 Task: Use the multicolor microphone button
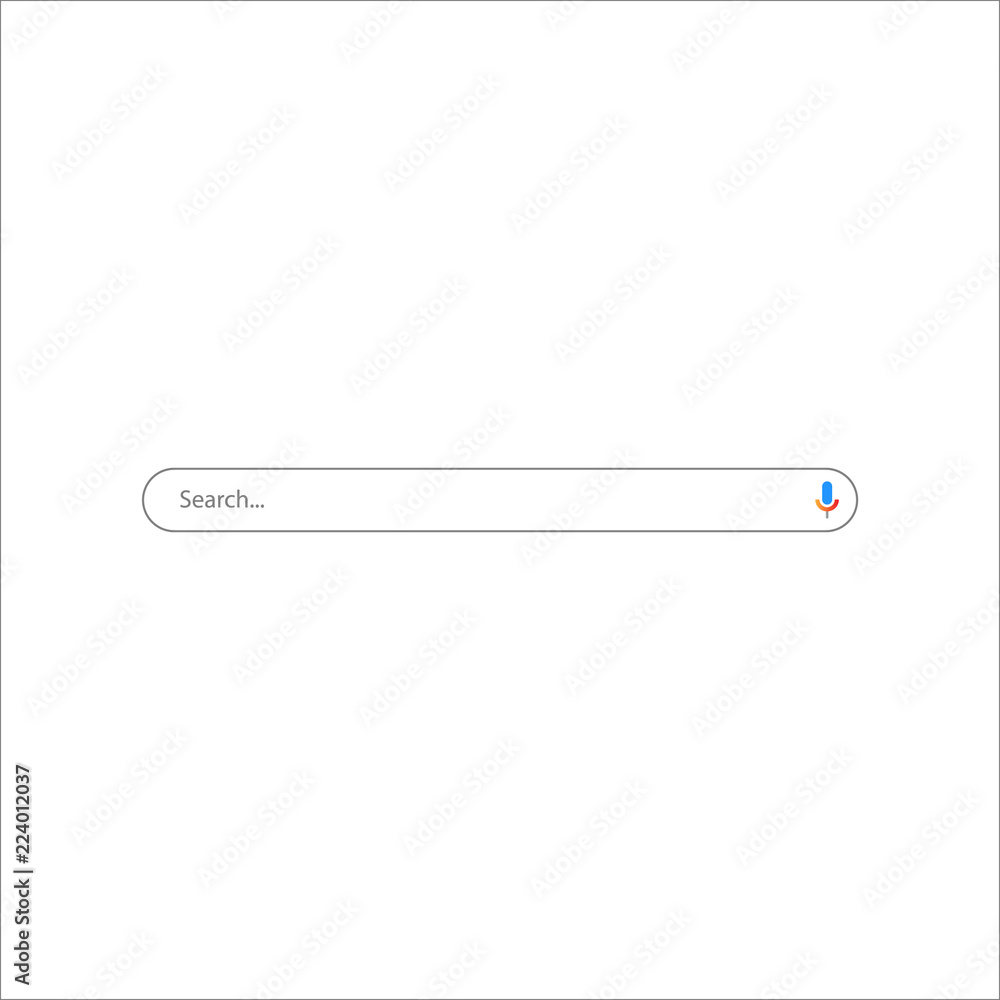[x=827, y=499]
